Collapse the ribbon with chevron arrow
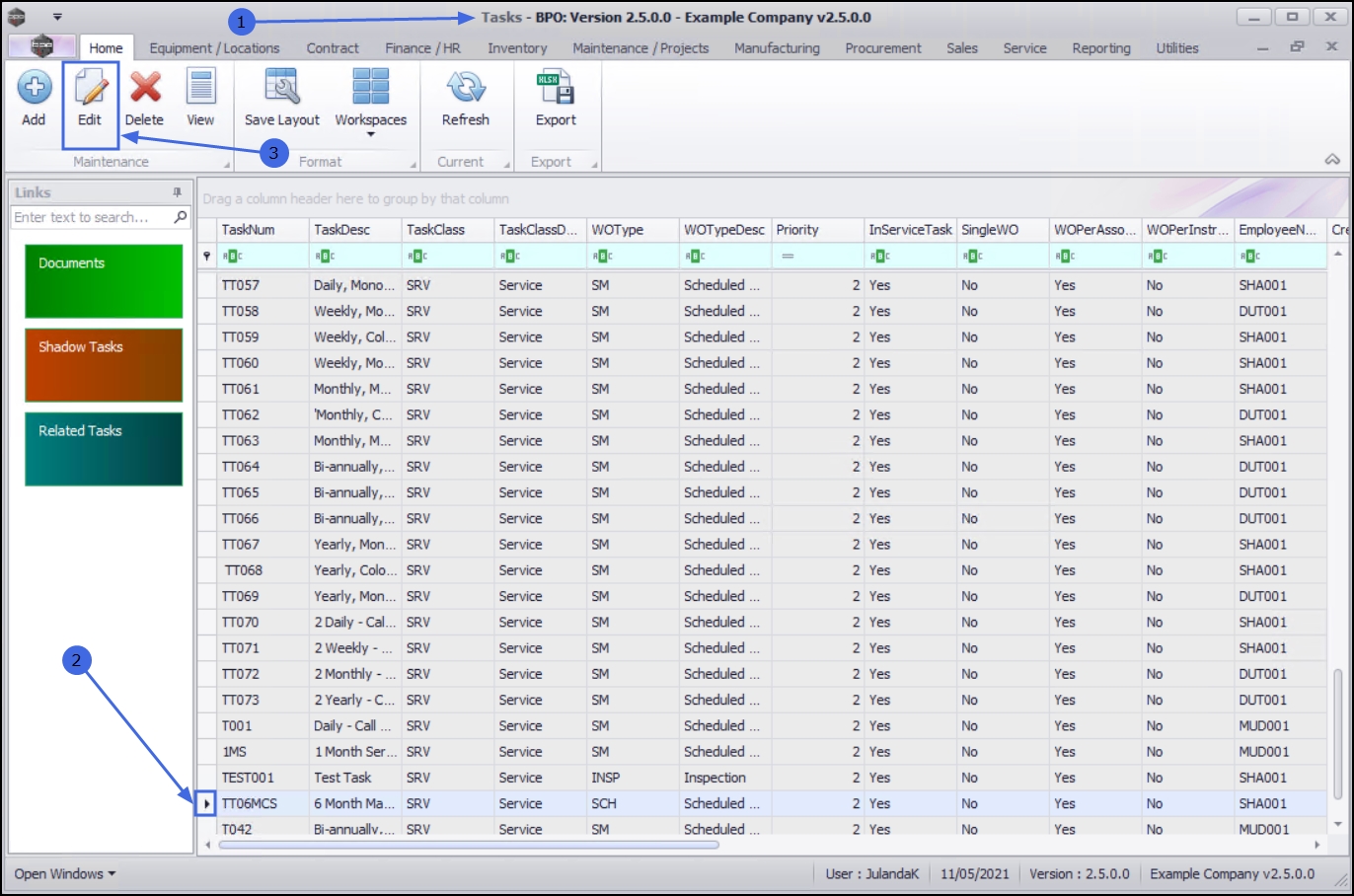 (x=1331, y=160)
